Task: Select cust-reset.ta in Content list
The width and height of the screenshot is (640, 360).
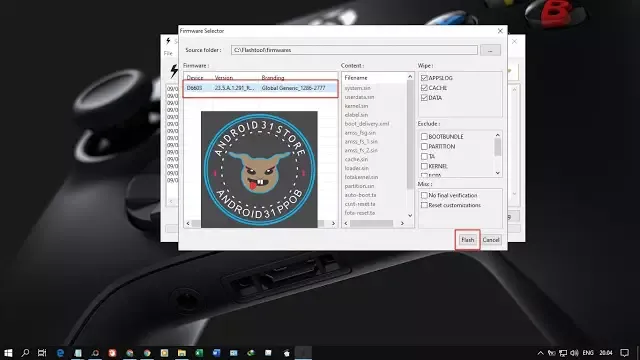Action: (x=360, y=204)
